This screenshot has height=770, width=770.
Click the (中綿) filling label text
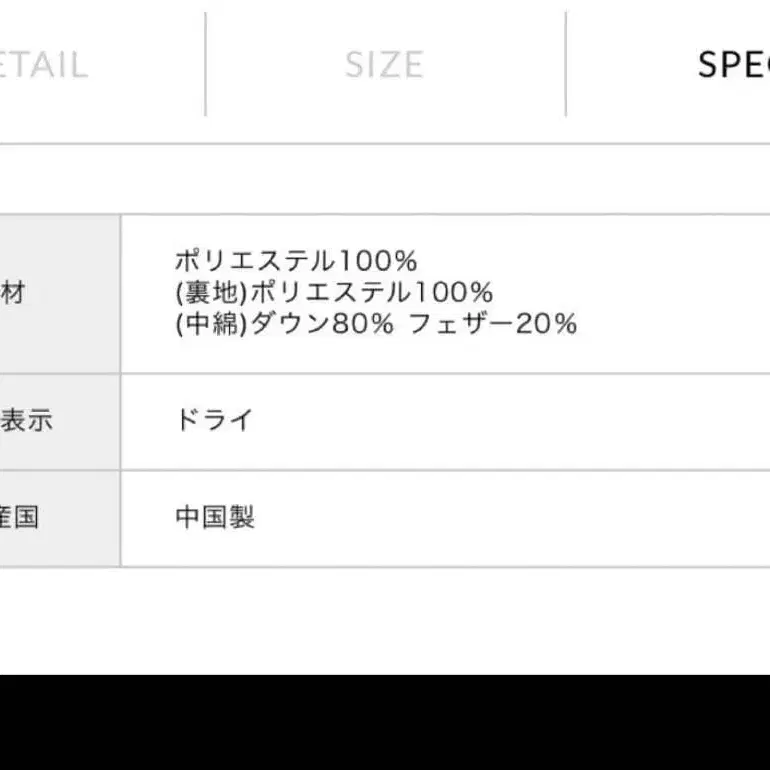click(211, 324)
